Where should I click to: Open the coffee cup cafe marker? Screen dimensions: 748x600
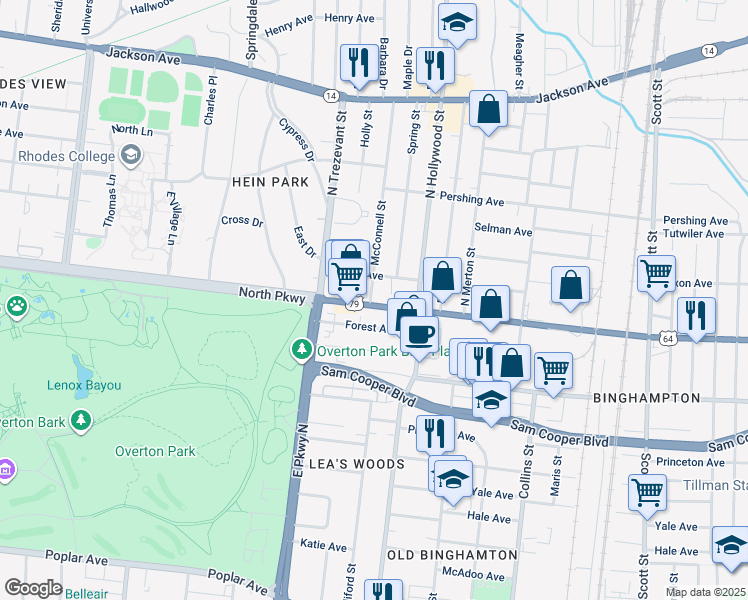coord(419,335)
